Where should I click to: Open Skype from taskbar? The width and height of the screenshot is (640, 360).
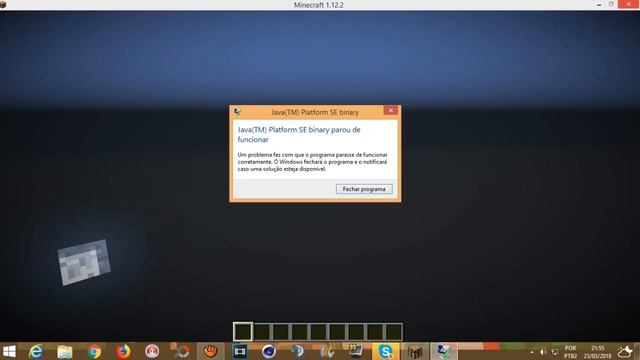coord(386,351)
